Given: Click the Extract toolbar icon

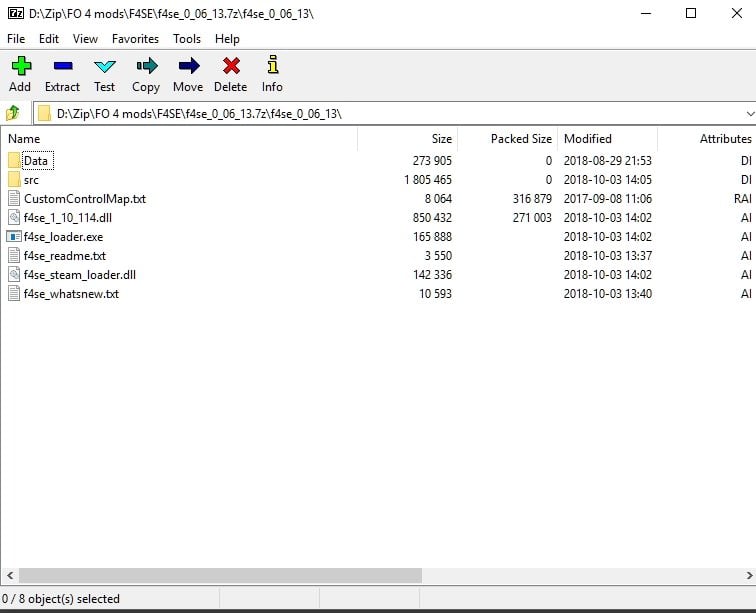Looking at the screenshot, I should (63, 66).
